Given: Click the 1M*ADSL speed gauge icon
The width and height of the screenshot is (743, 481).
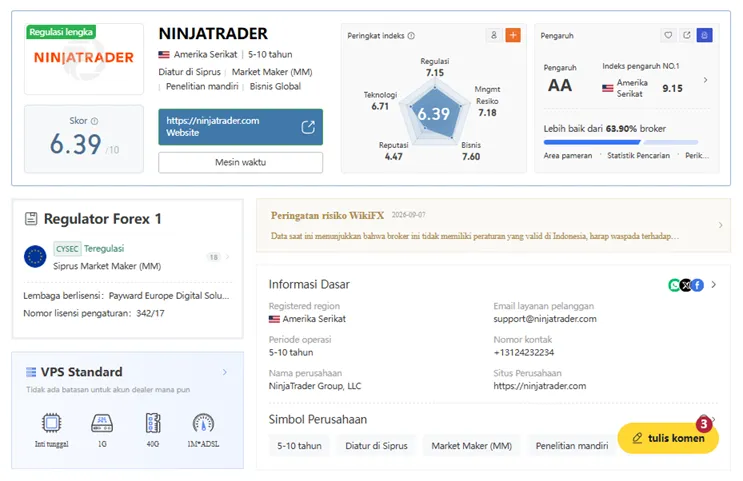Looking at the screenshot, I should [x=203, y=423].
